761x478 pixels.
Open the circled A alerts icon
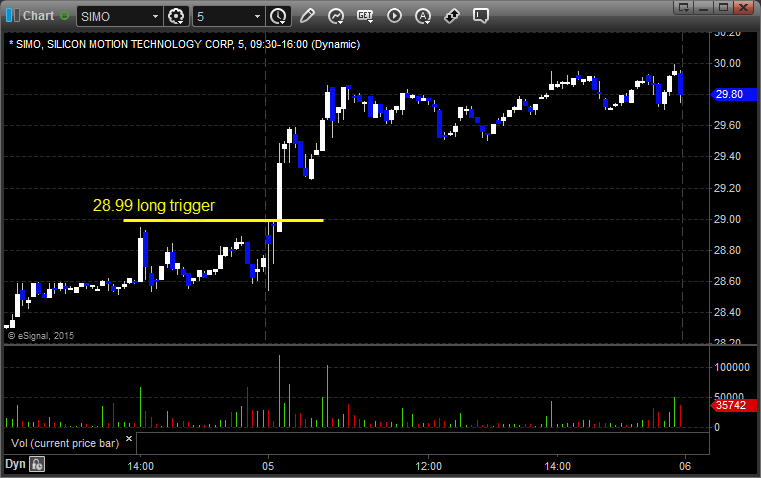point(423,16)
